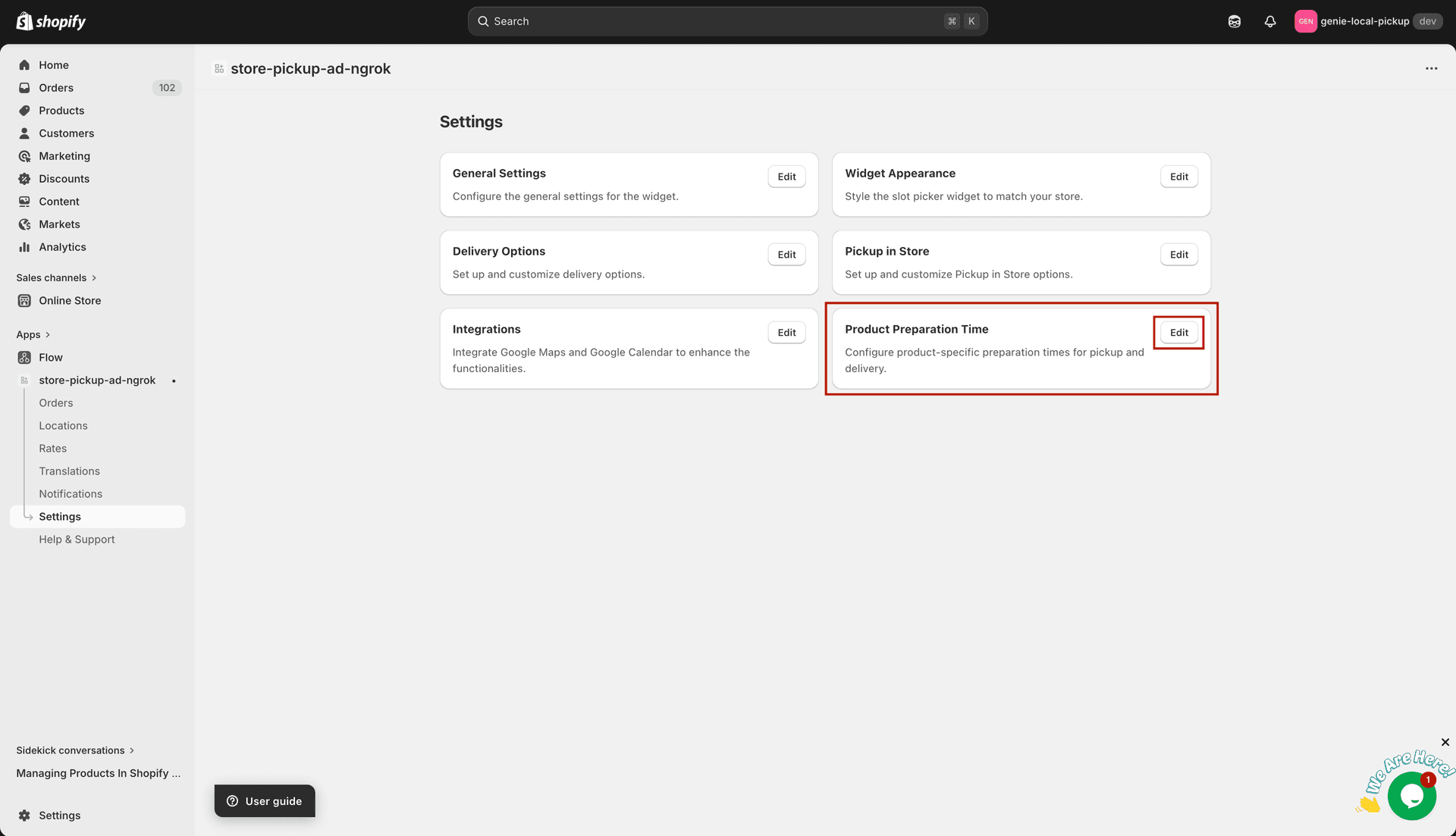Click the Customers icon

[x=24, y=133]
